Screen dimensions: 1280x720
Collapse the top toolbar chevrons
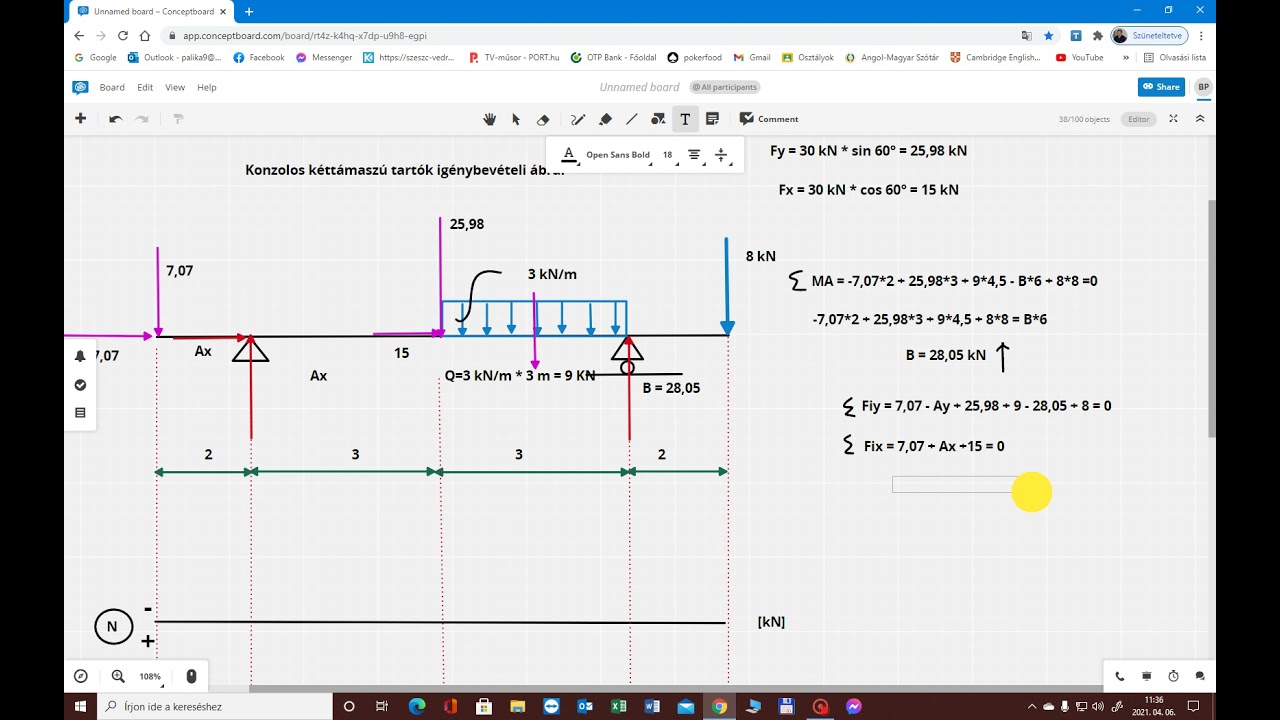pos(1200,119)
